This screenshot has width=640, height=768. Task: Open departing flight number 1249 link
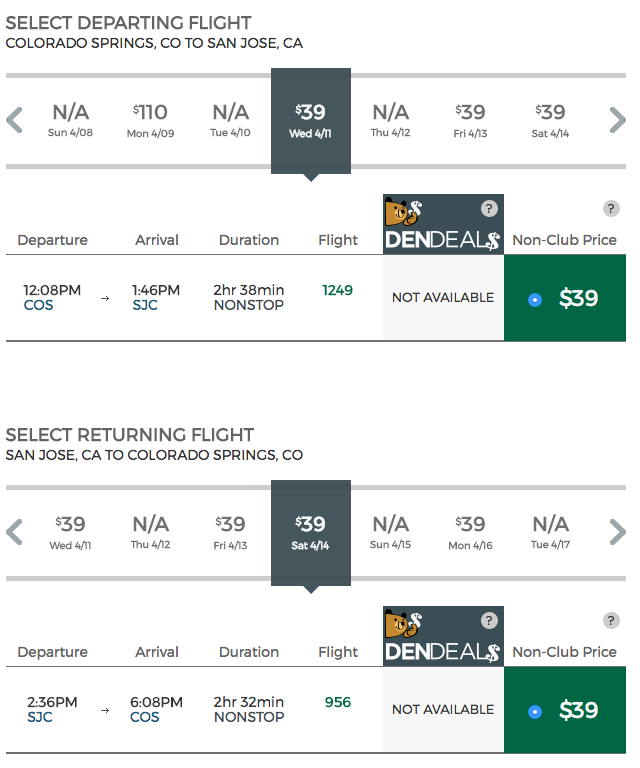[337, 290]
